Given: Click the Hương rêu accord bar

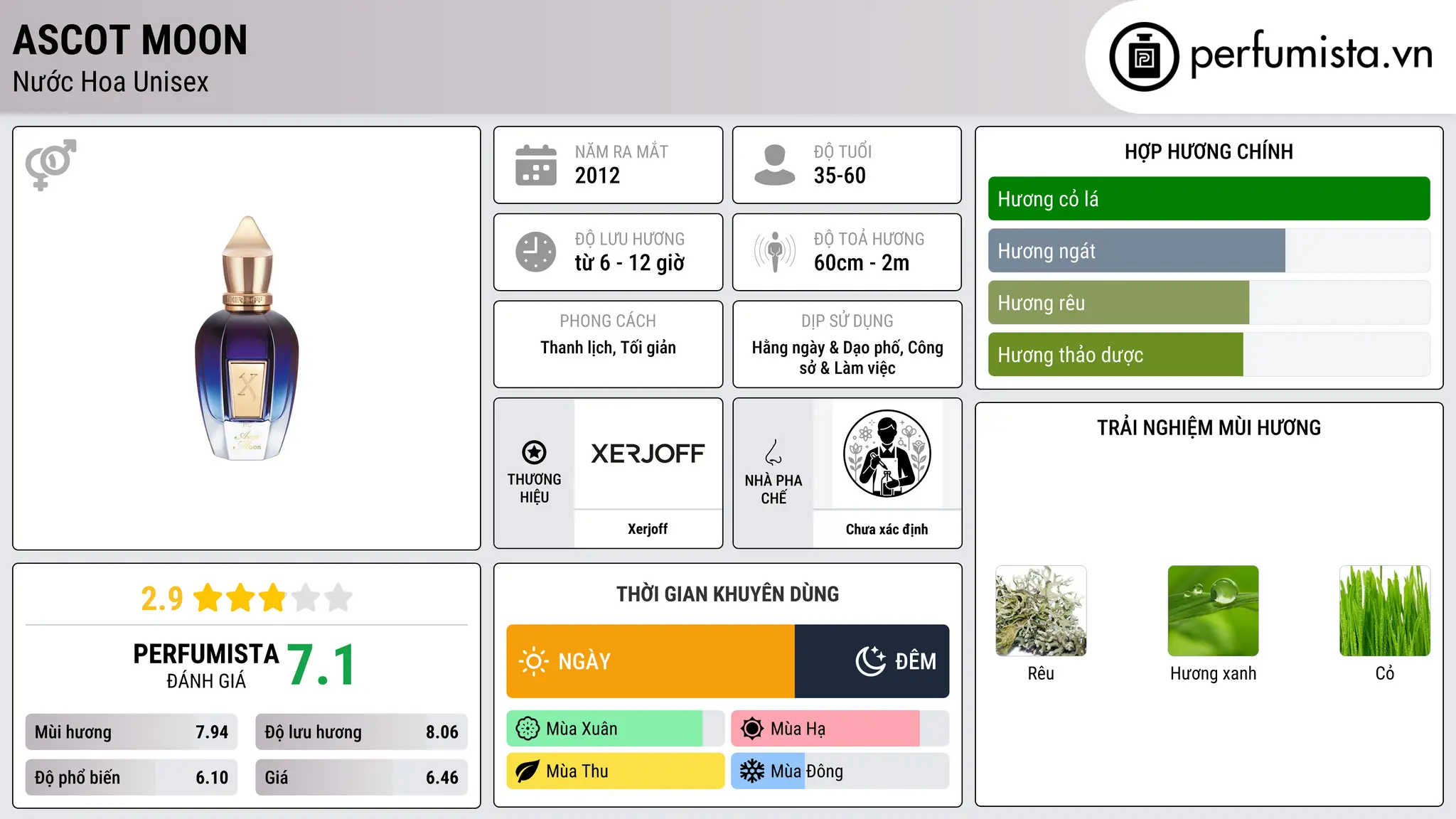Looking at the screenshot, I should (1209, 303).
